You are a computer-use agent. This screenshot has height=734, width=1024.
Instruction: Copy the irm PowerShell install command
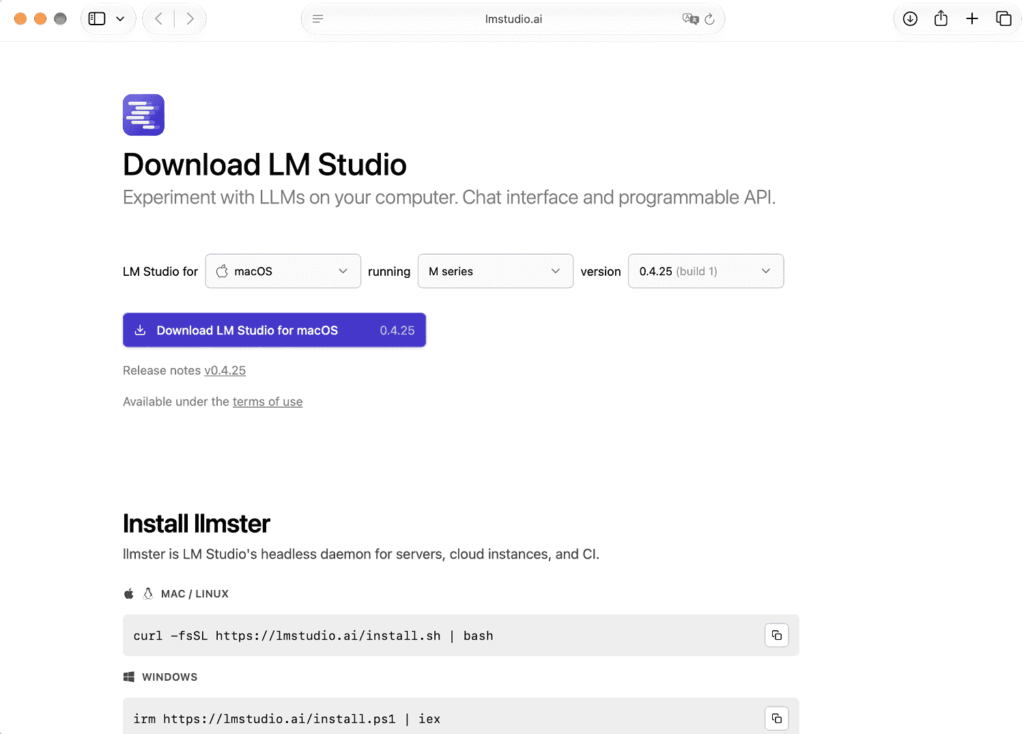pyautogui.click(x=776, y=718)
